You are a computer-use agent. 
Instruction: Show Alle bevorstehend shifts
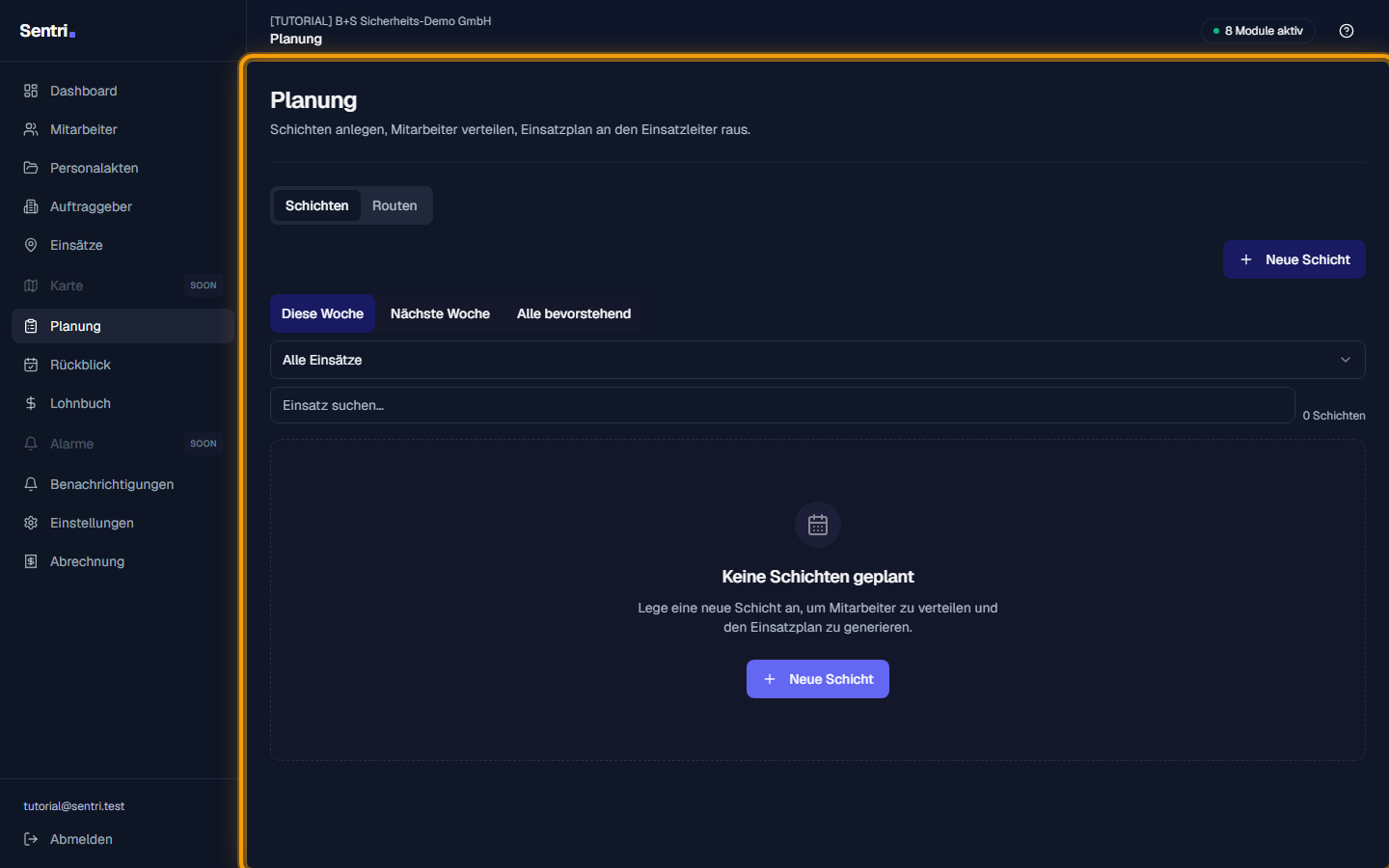click(x=574, y=313)
